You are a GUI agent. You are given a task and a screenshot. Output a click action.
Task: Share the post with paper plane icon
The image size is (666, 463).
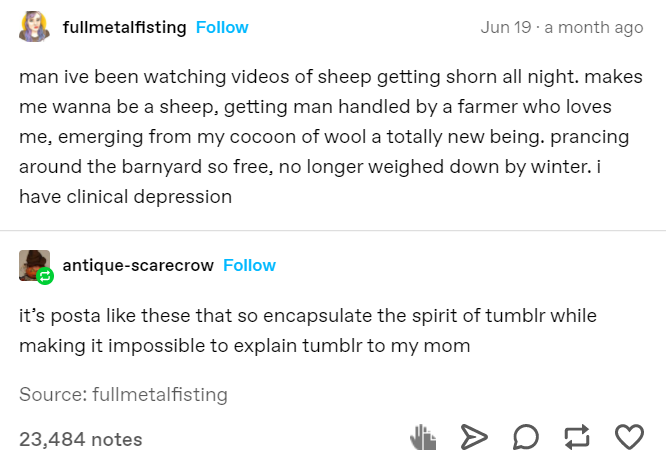(472, 437)
